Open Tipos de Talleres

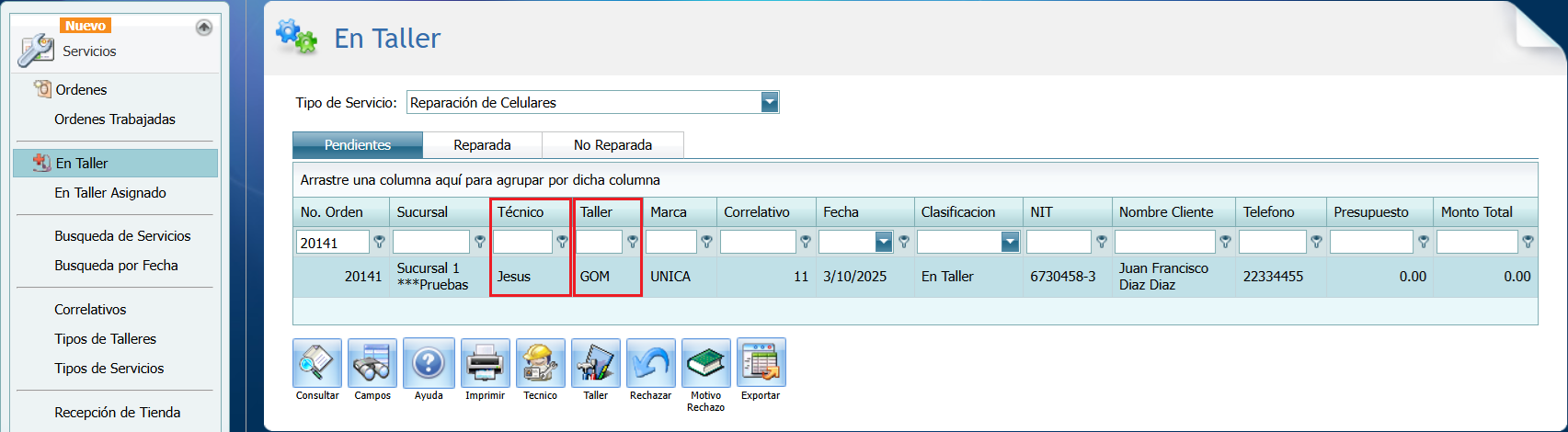[105, 338]
